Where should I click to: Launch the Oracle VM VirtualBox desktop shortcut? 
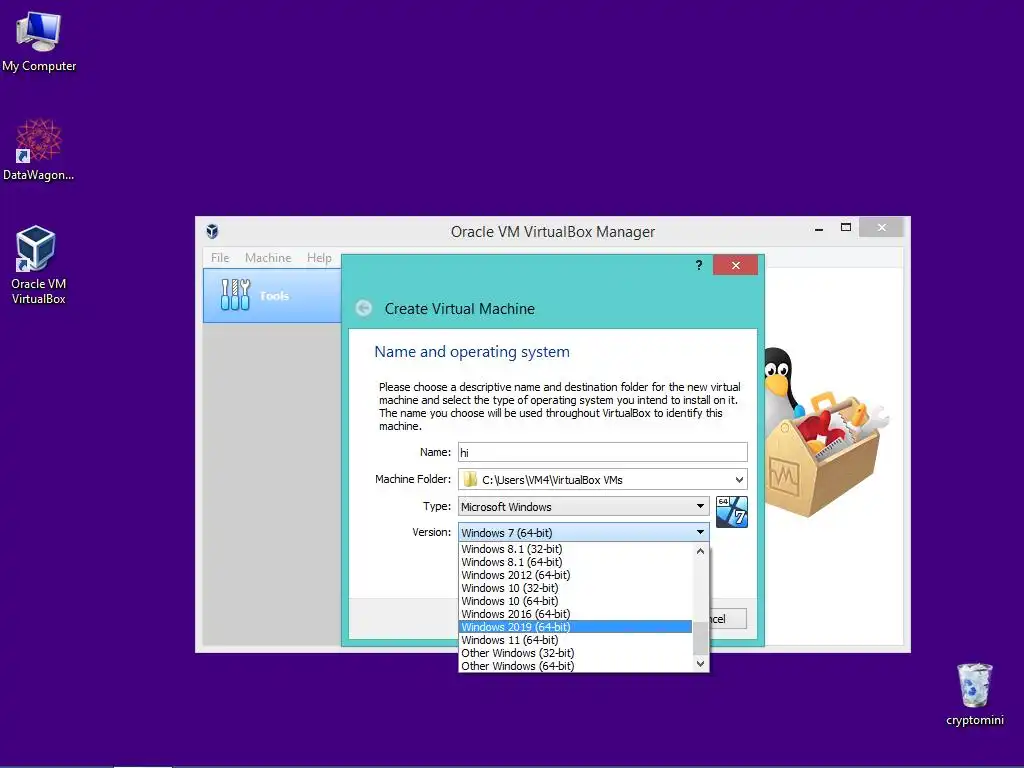(38, 265)
